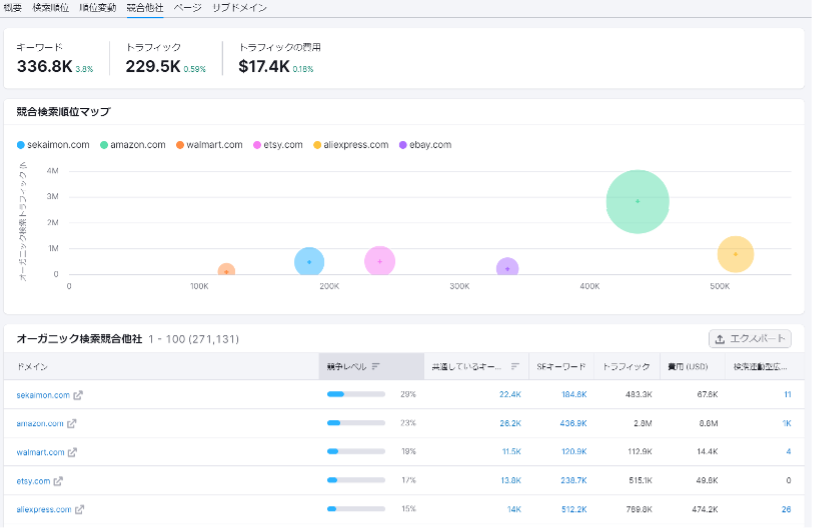Open the amazon.com domain link in table
Viewport: 813px width, 530px height.
(x=40, y=424)
